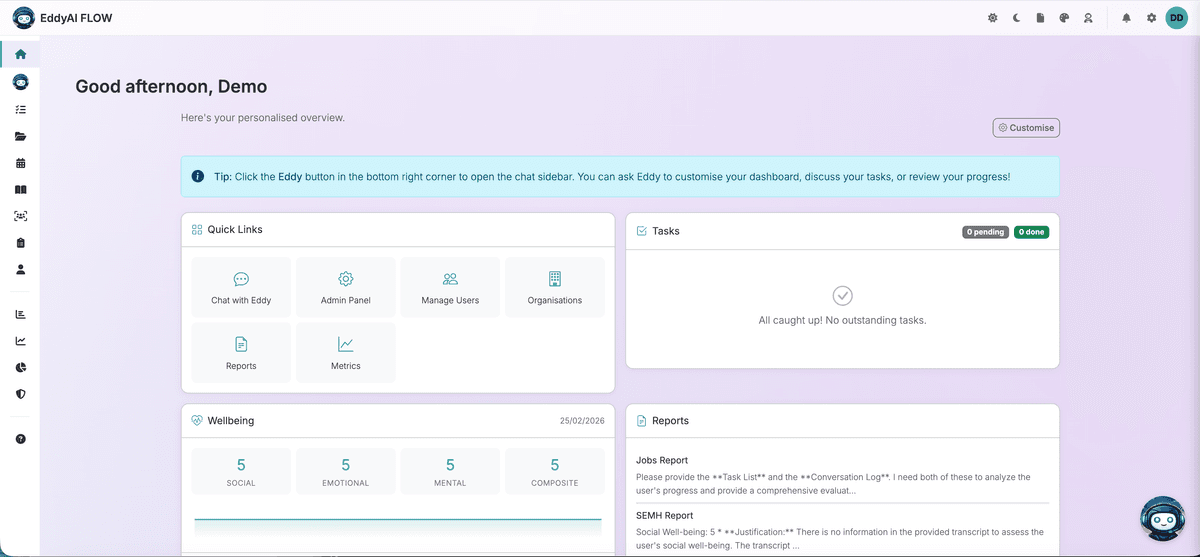
Task: Click the Mental wellbeing score tile
Action: point(450,472)
